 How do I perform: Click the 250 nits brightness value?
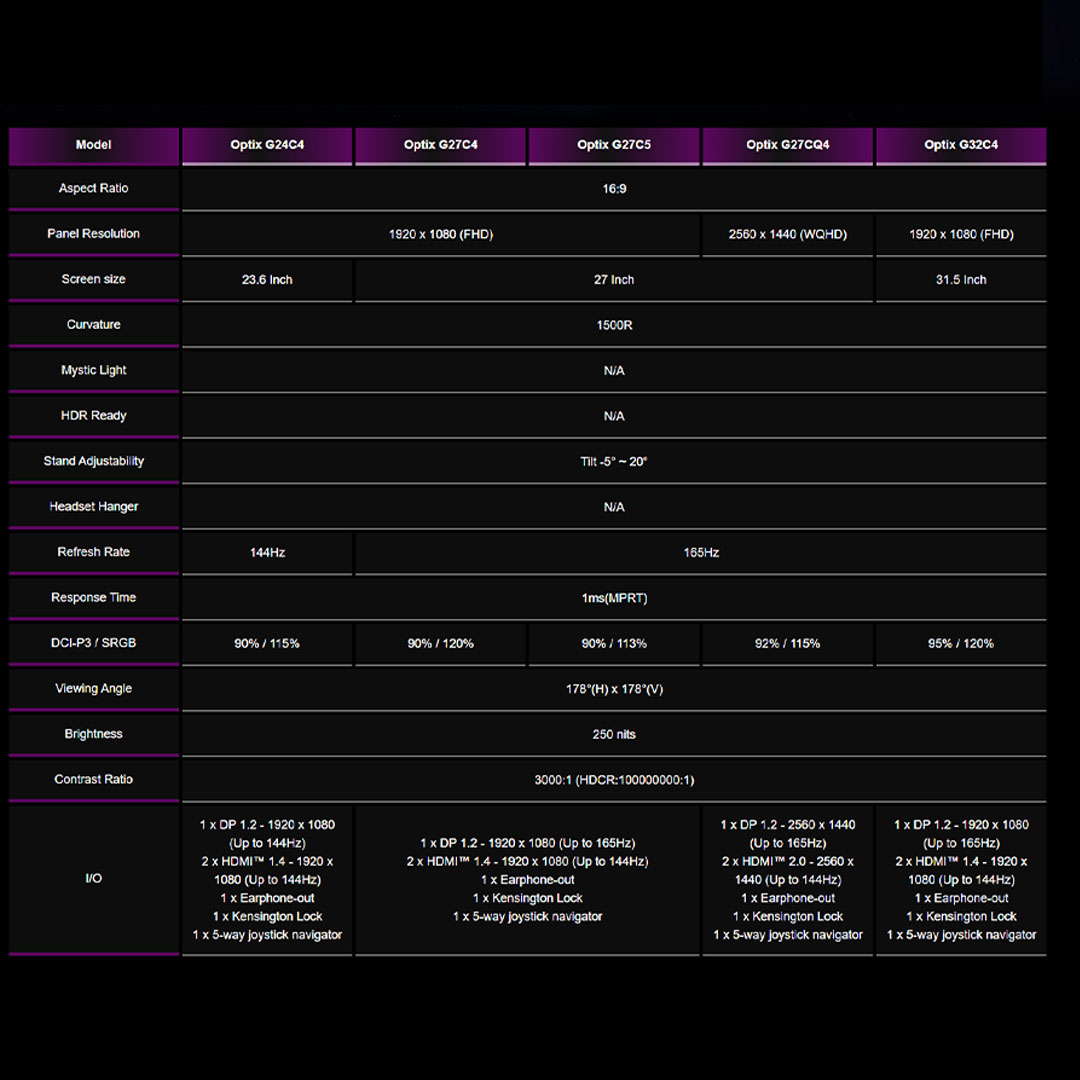click(x=614, y=735)
